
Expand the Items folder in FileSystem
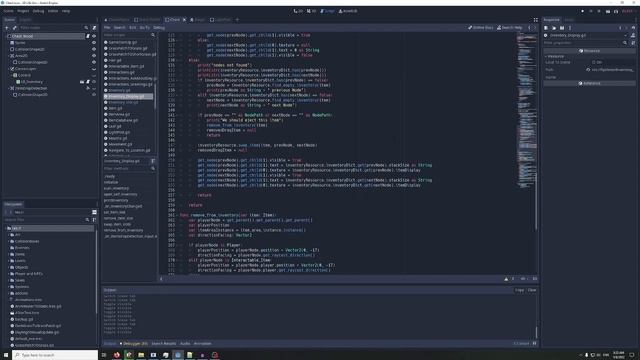(x=9, y=254)
